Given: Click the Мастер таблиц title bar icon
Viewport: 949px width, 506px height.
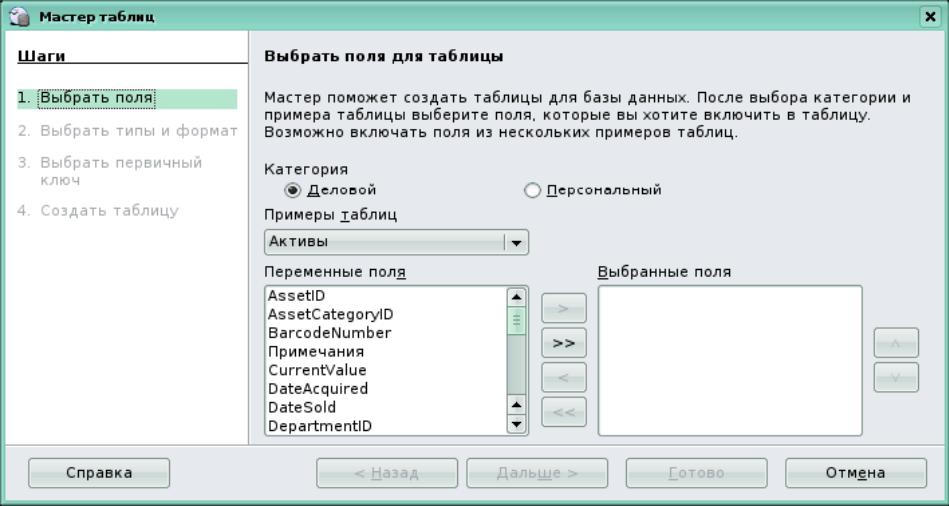Looking at the screenshot, I should pyautogui.click(x=20, y=16).
